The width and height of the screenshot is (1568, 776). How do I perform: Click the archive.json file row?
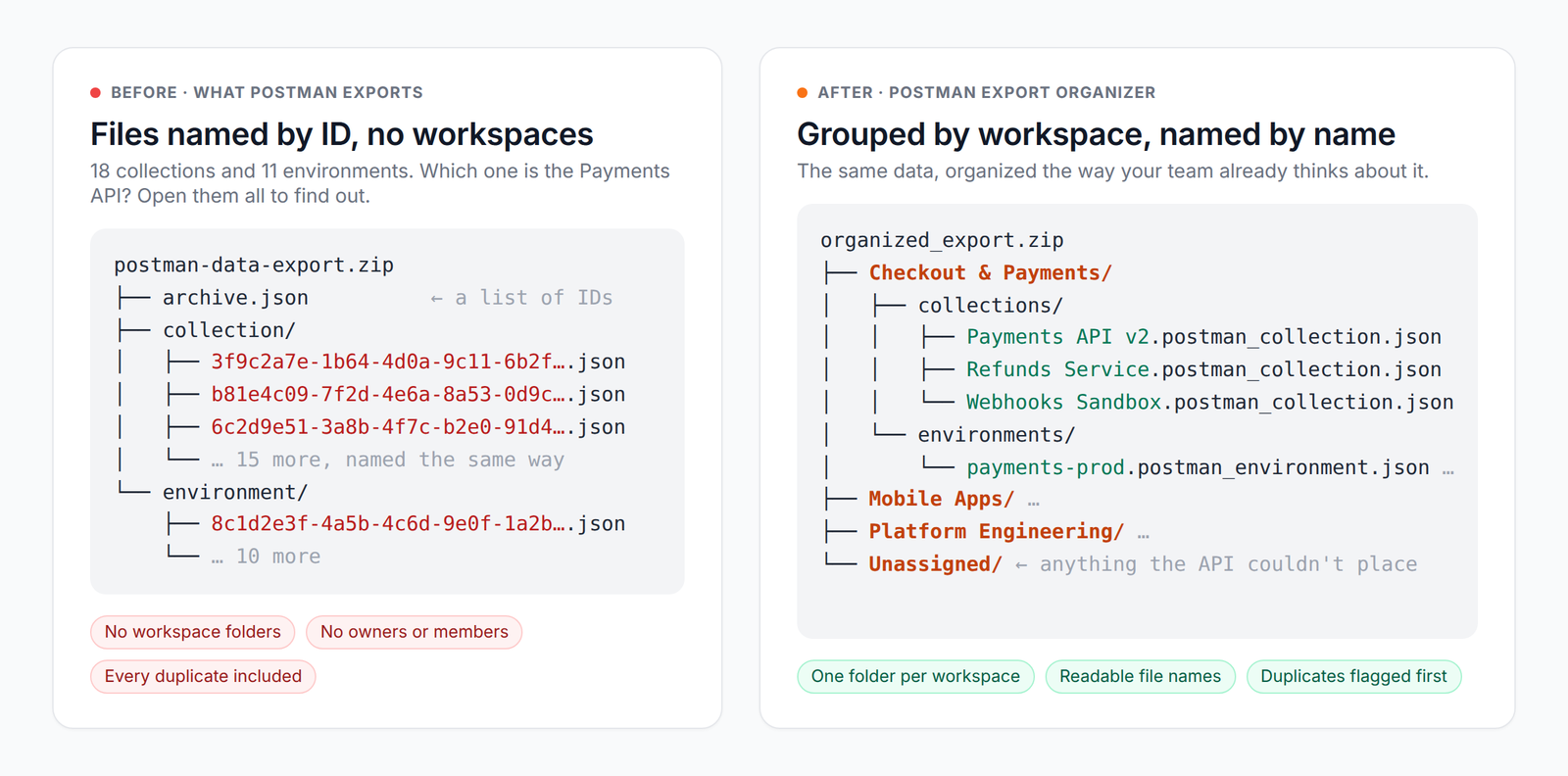coord(235,298)
